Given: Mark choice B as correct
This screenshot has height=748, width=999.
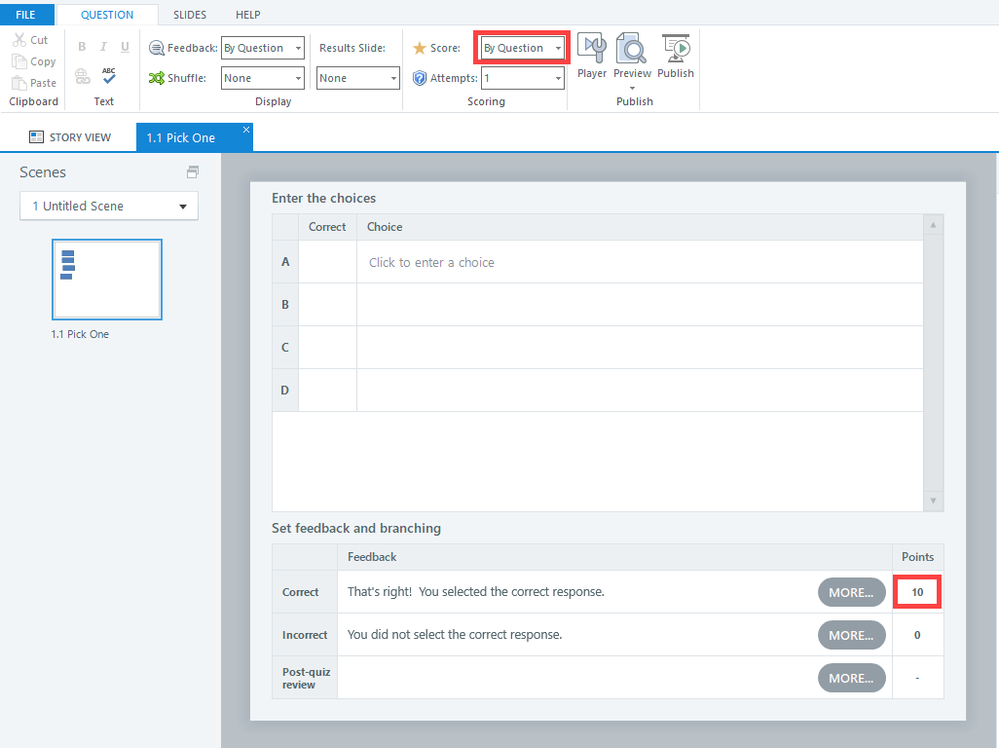Looking at the screenshot, I should [x=327, y=304].
